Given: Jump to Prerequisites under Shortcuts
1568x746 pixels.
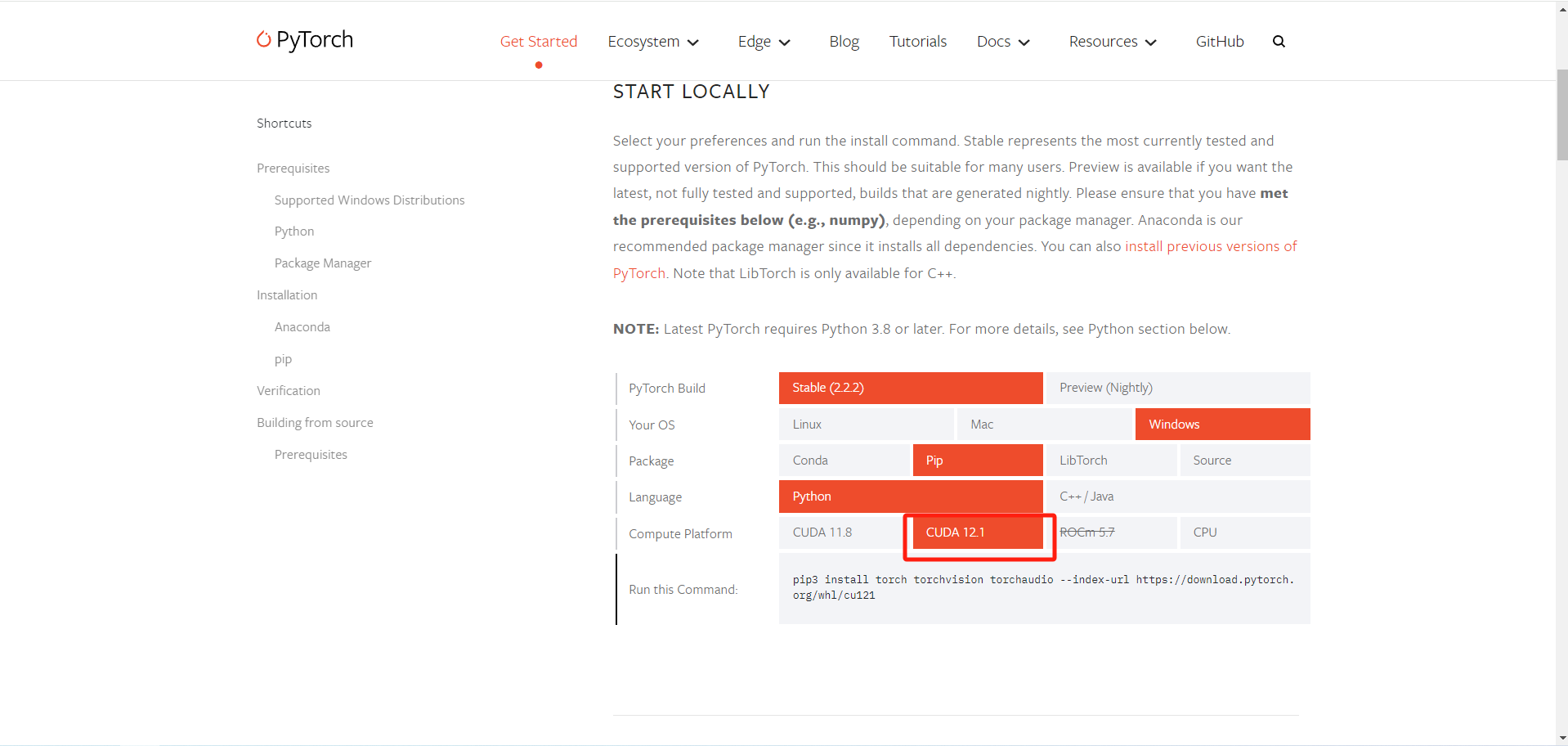Looking at the screenshot, I should click(293, 168).
